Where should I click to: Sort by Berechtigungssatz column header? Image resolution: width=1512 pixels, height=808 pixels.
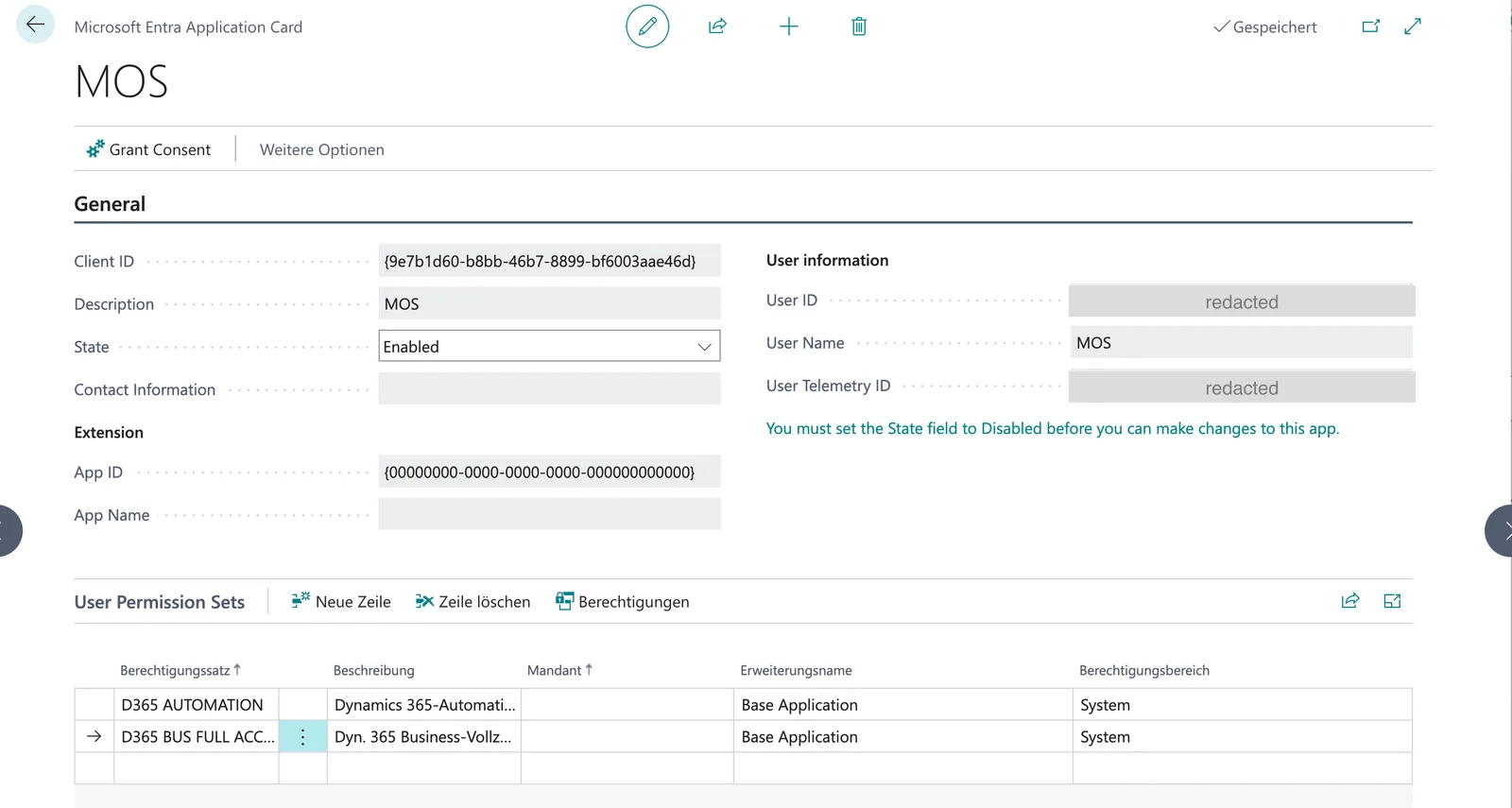point(180,670)
